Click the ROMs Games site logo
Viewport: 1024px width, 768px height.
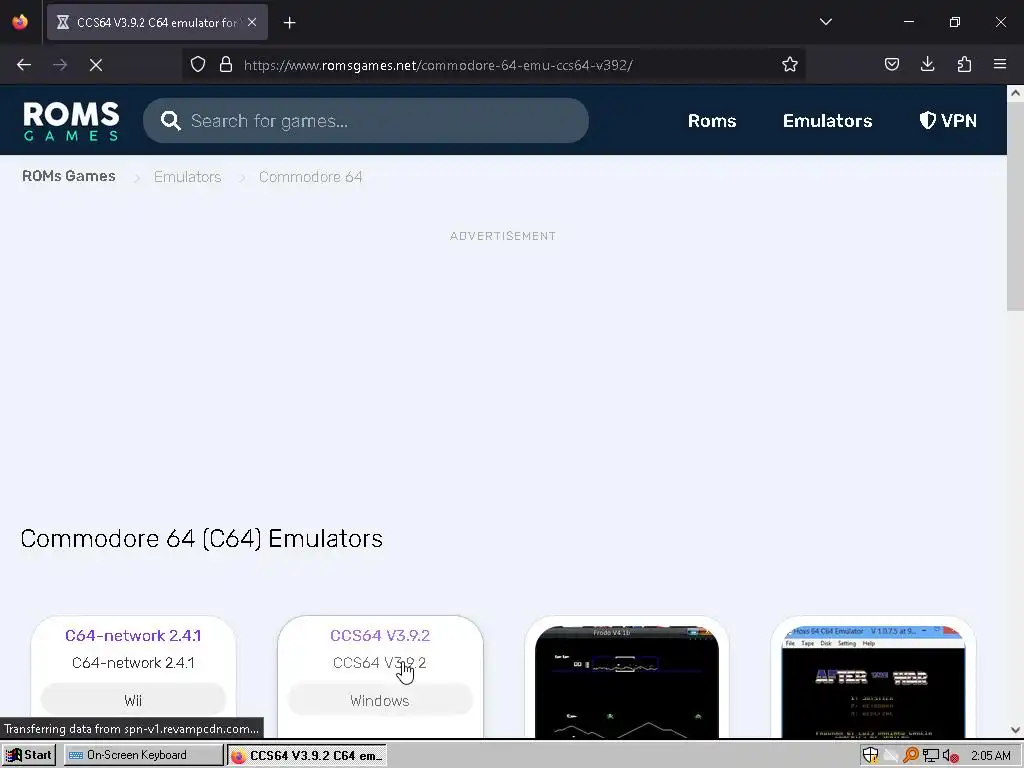pyautogui.click(x=71, y=121)
